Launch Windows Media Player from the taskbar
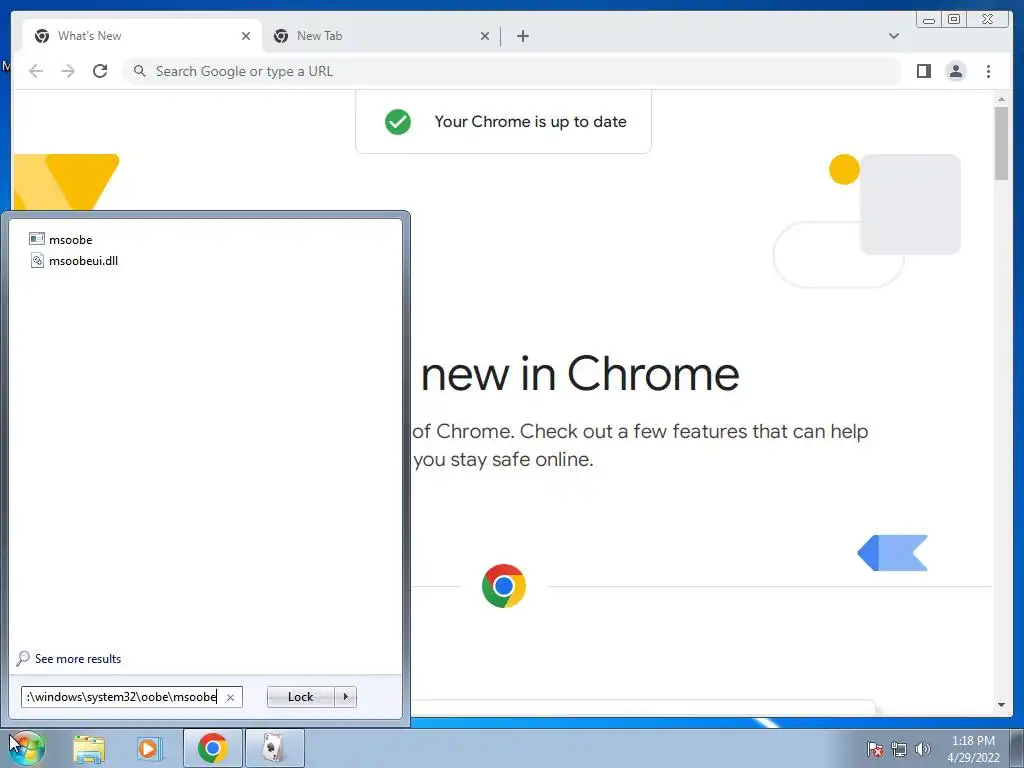 pos(148,748)
